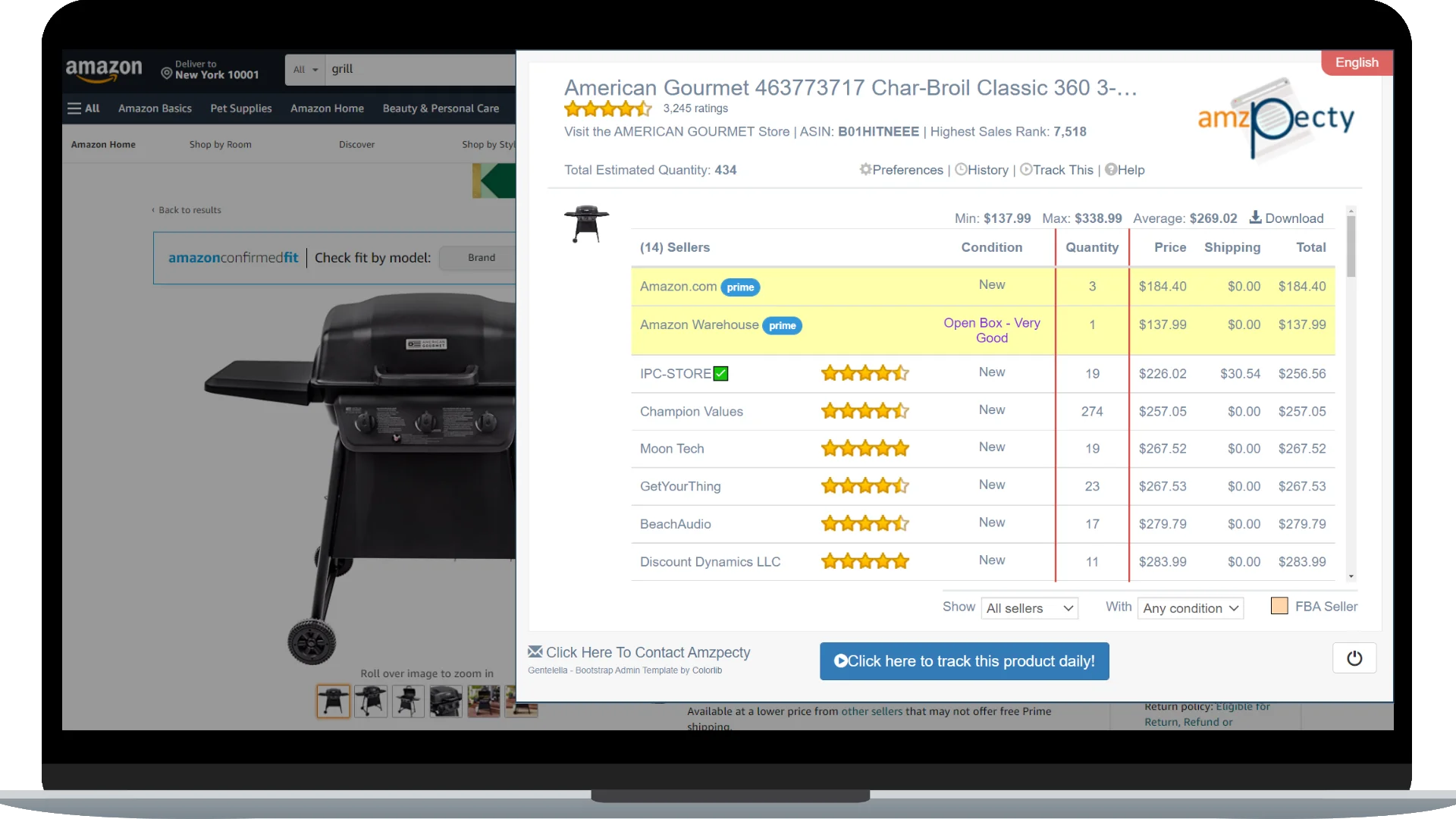
Task: Expand the Amazon search All categories dropdown
Action: coord(305,69)
